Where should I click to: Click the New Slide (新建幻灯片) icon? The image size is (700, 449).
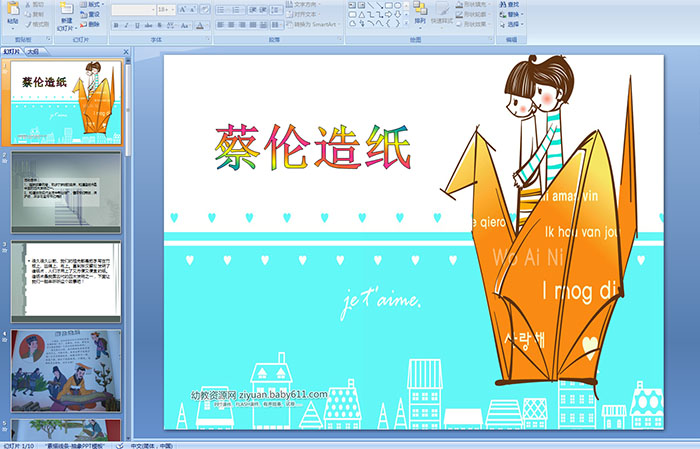(x=67, y=9)
